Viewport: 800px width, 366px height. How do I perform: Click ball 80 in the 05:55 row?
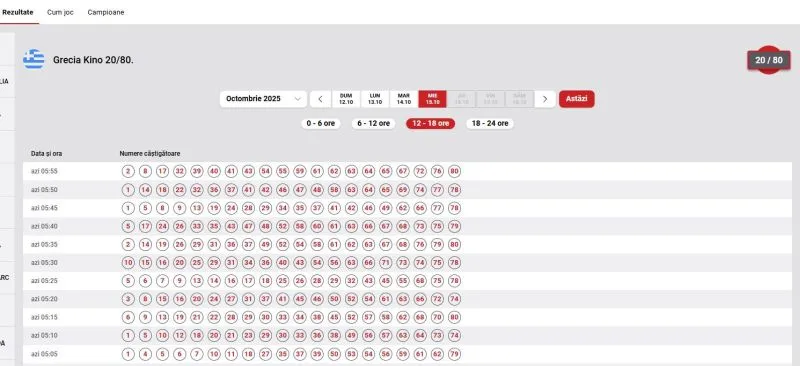(x=454, y=172)
